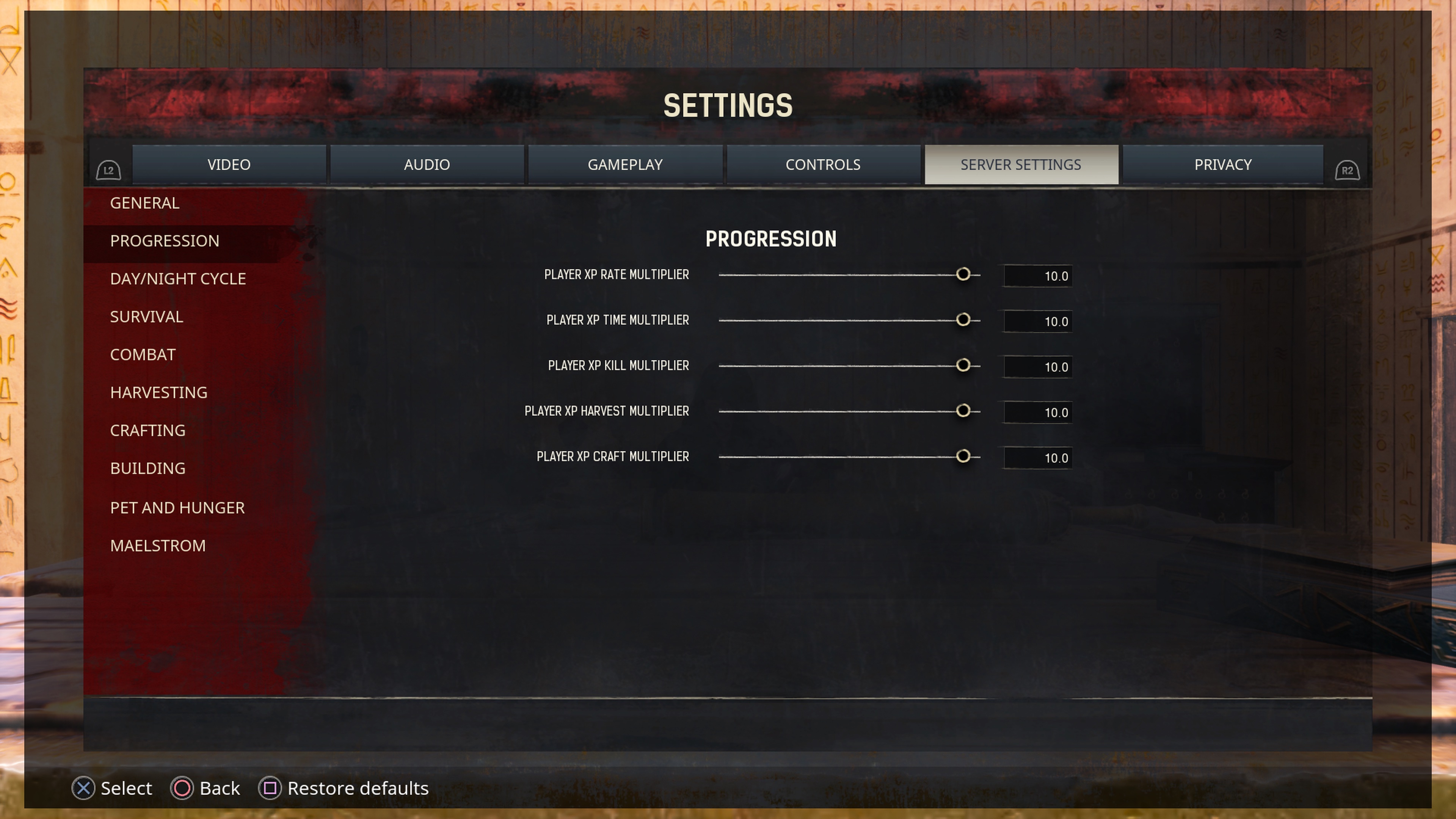Click the R2 shoulder button icon
Screen dimensions: 1456x819
(1347, 169)
